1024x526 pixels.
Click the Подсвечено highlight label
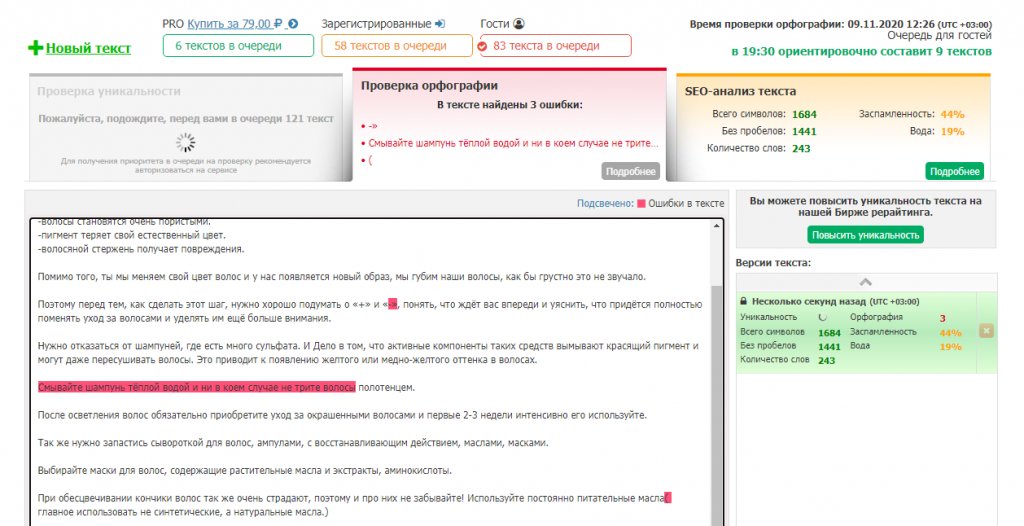[604, 203]
